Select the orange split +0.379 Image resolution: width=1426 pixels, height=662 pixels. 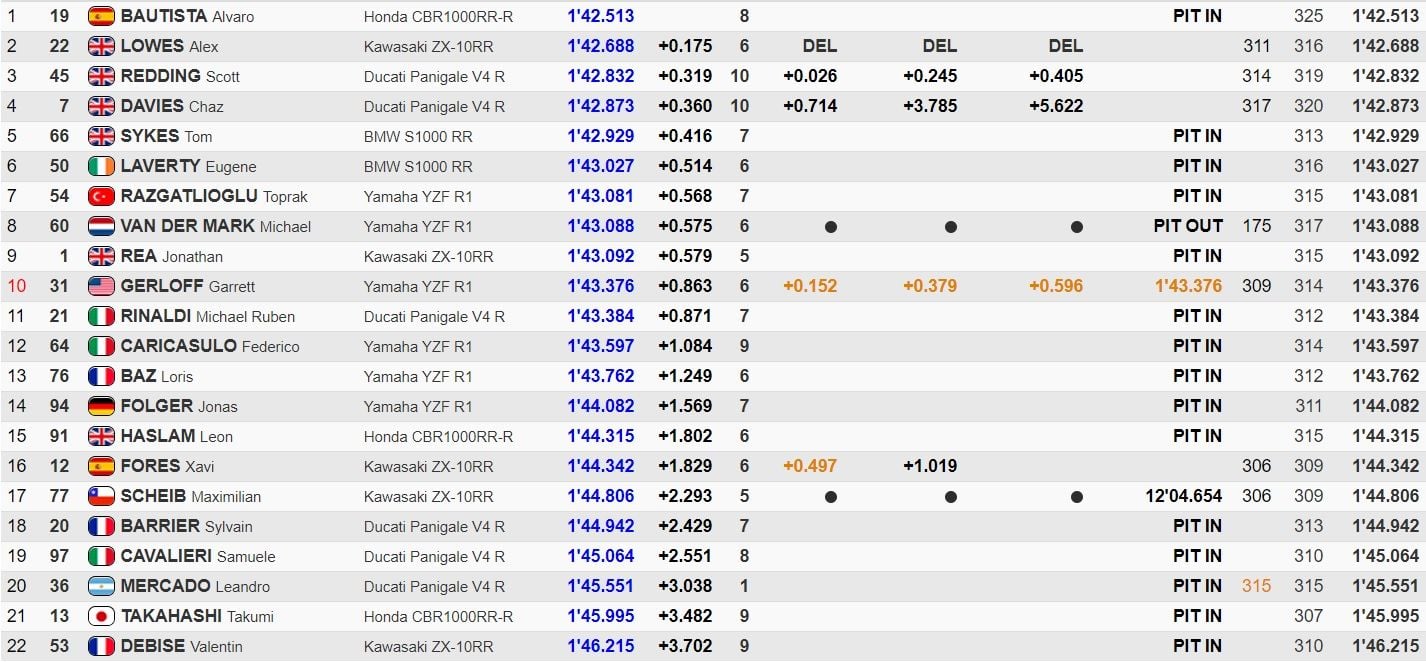tap(930, 286)
